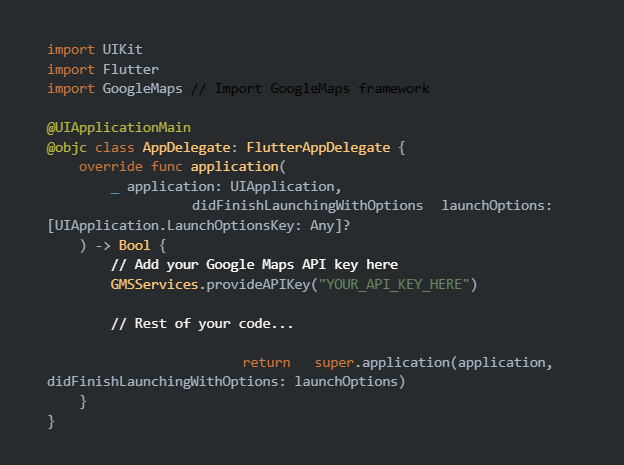Click the @UIApplicationMain attribute
The image size is (624, 465).
(x=119, y=127)
